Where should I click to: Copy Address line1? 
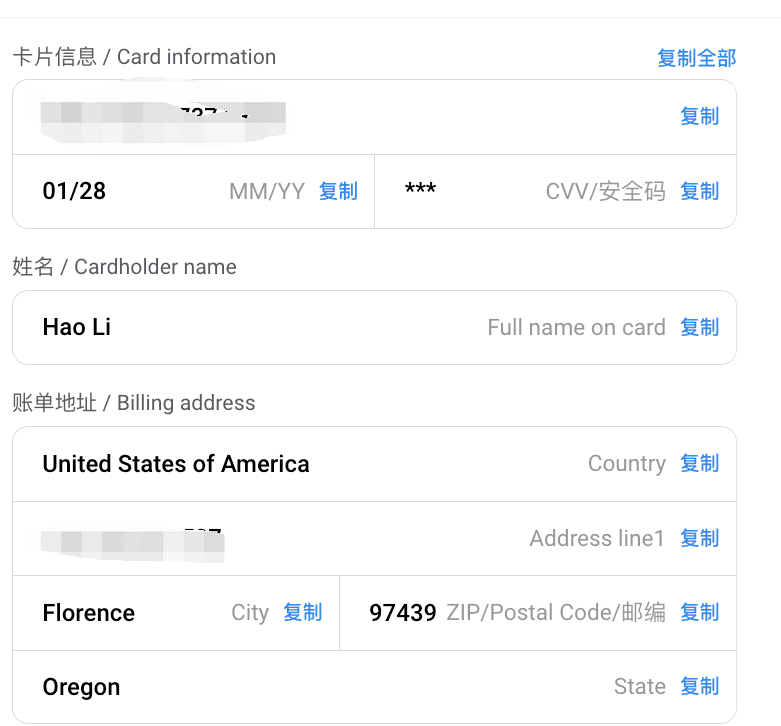coord(699,538)
